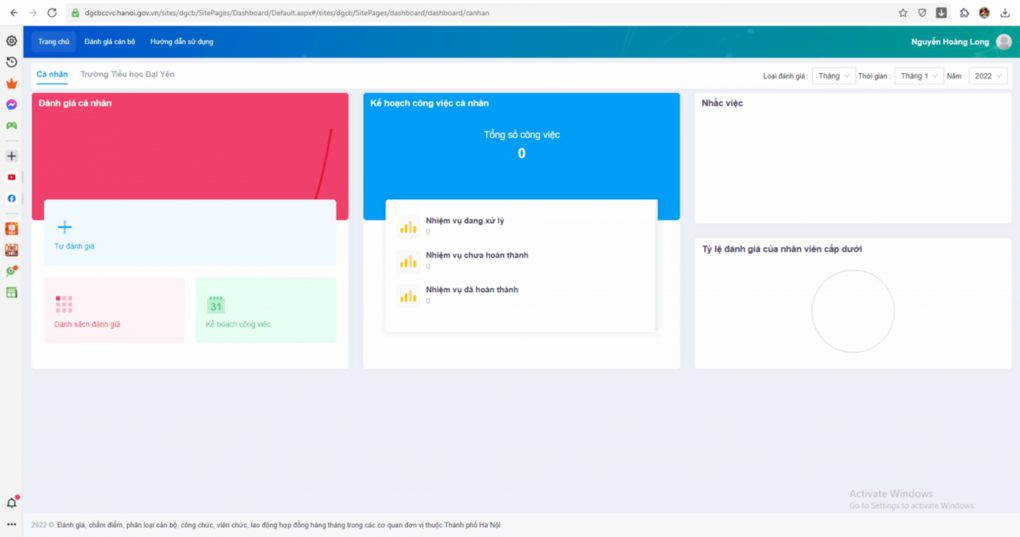Image resolution: width=1020 pixels, height=537 pixels.
Task: Click the Trang chủ home button
Action: click(54, 42)
